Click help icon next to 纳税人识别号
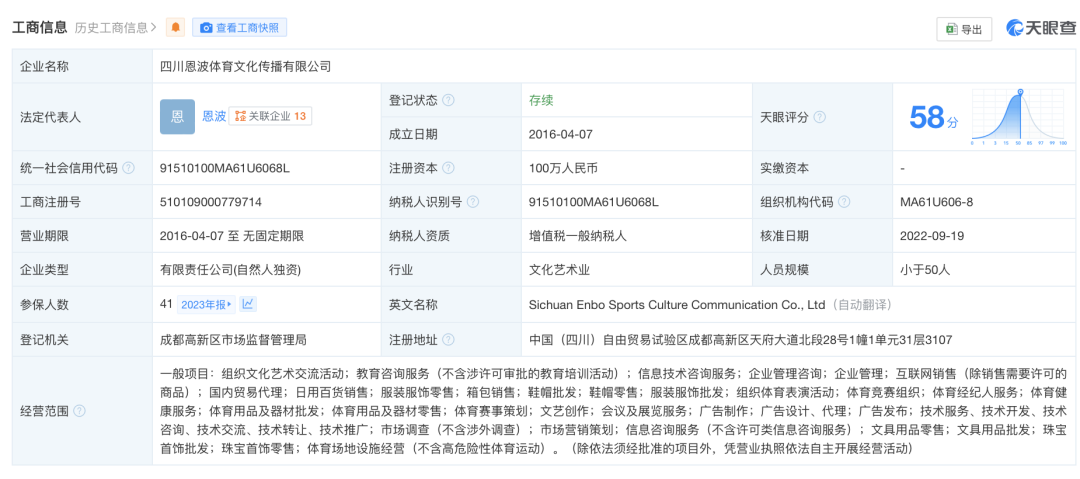This screenshot has height=479, width=1080. pyautogui.click(x=470, y=202)
